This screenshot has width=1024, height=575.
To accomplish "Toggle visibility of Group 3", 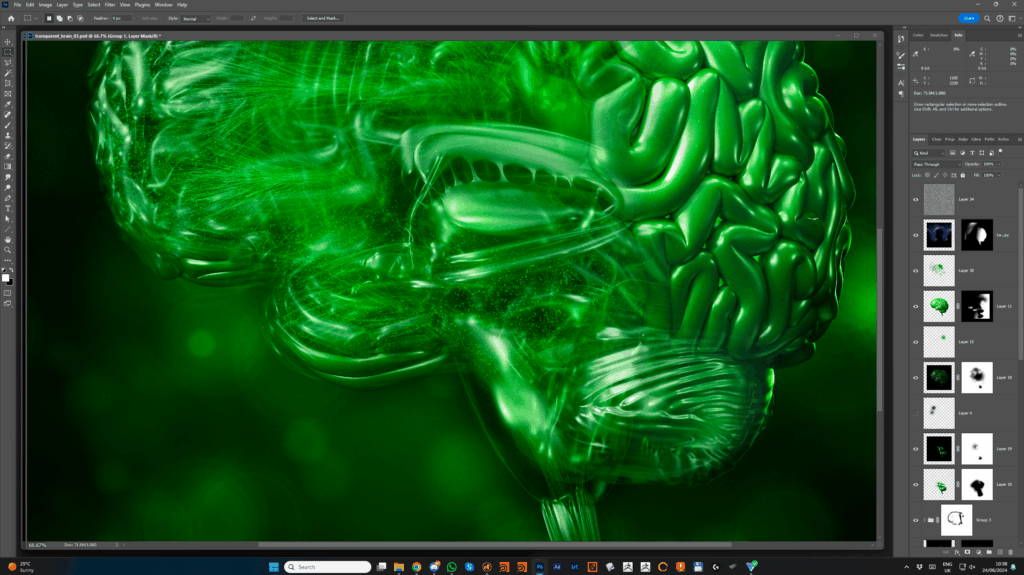I will click(916, 520).
